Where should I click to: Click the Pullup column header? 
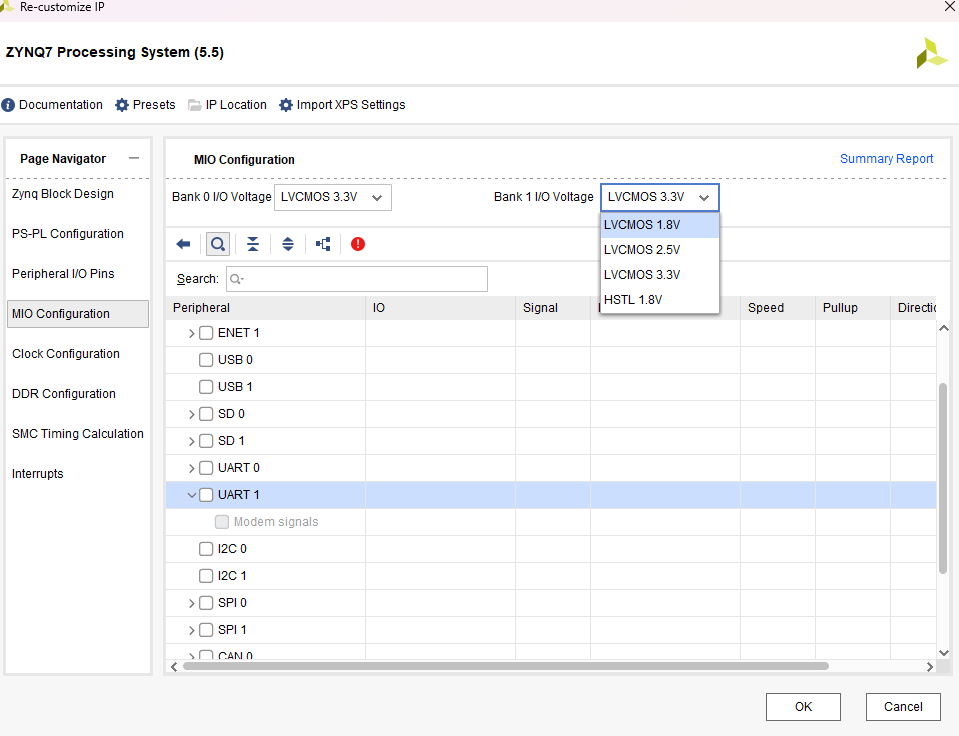click(853, 308)
